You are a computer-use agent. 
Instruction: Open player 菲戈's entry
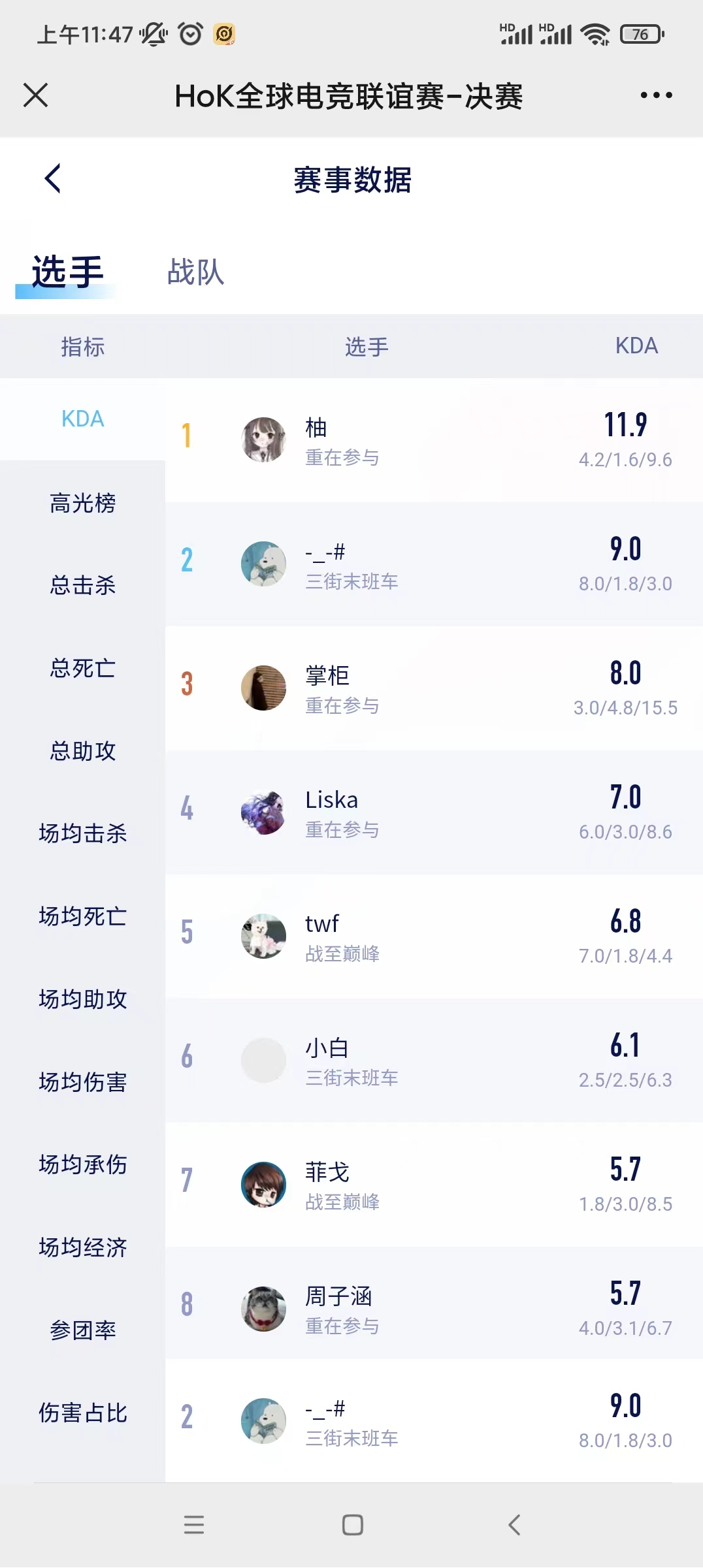click(431, 1185)
